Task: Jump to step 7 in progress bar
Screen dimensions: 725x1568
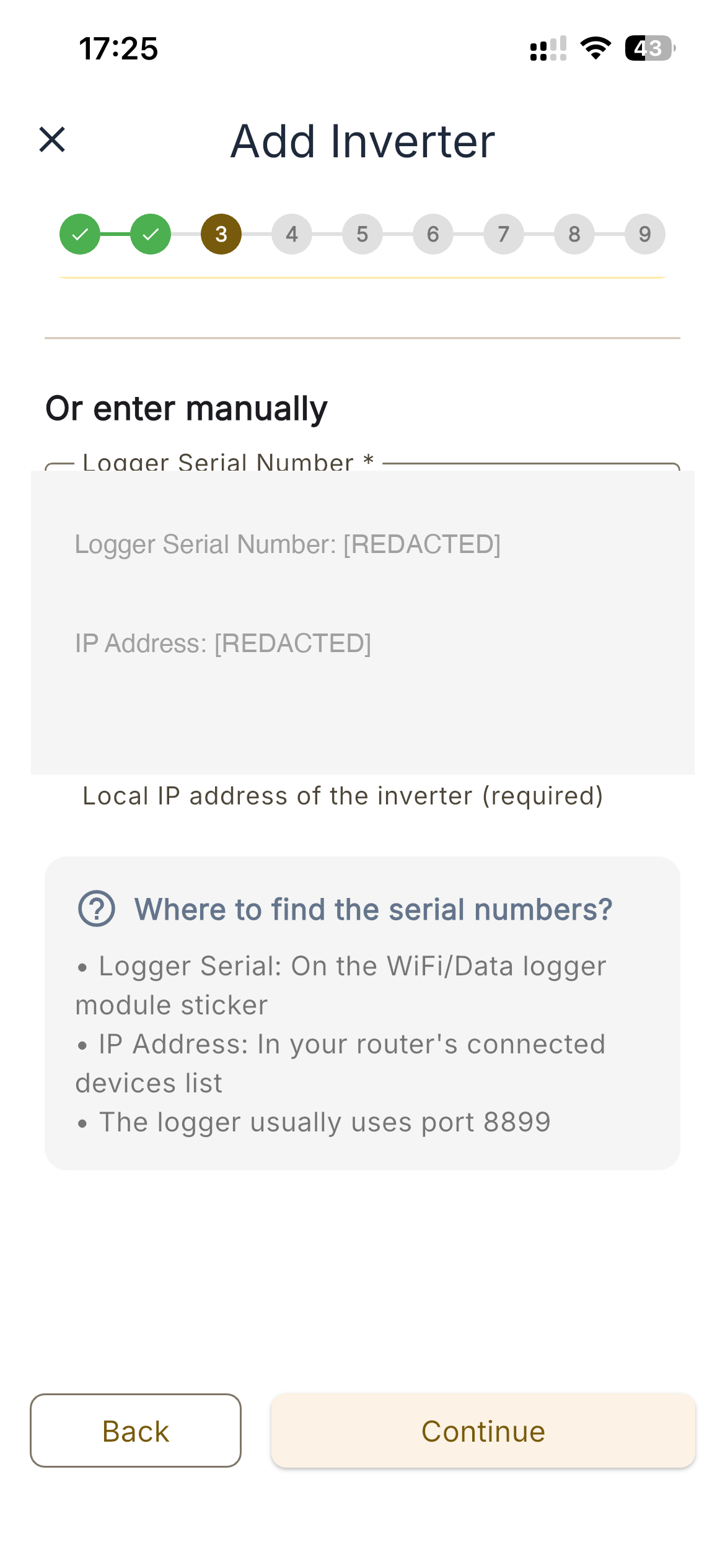Action: click(x=504, y=234)
